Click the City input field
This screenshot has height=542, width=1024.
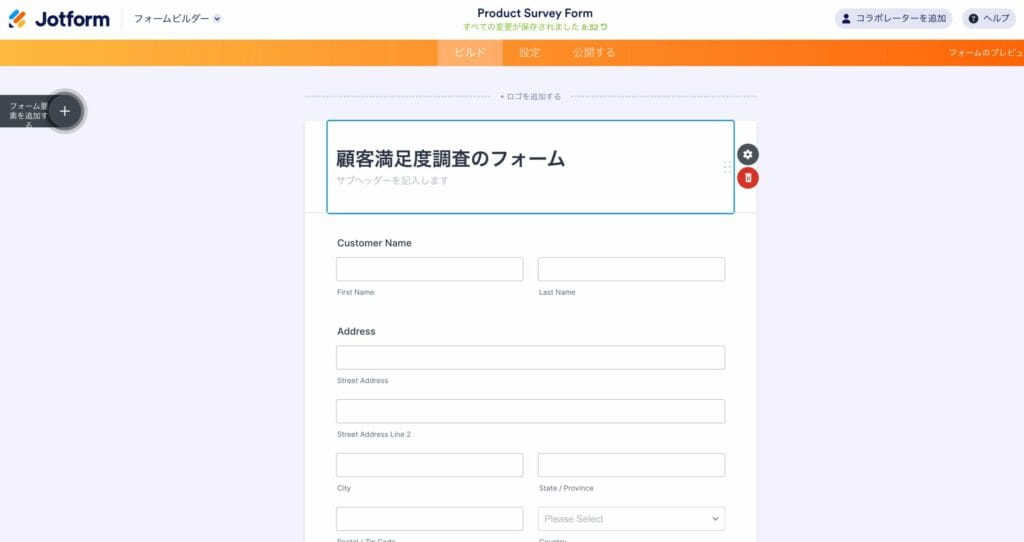coord(430,465)
